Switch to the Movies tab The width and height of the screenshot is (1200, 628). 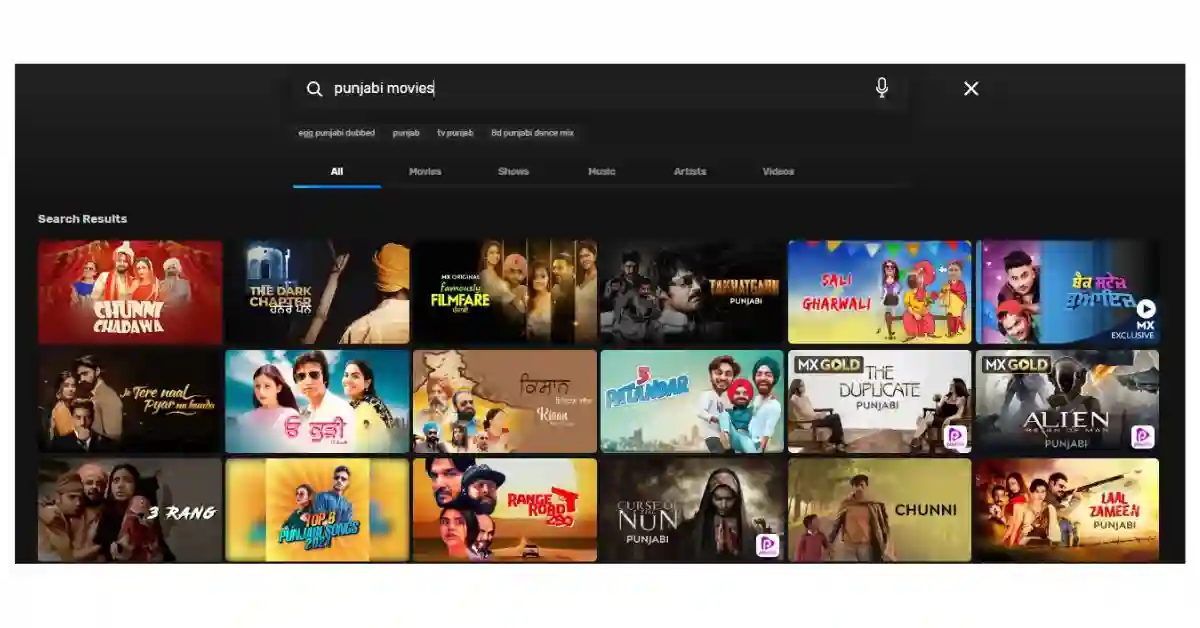[425, 171]
